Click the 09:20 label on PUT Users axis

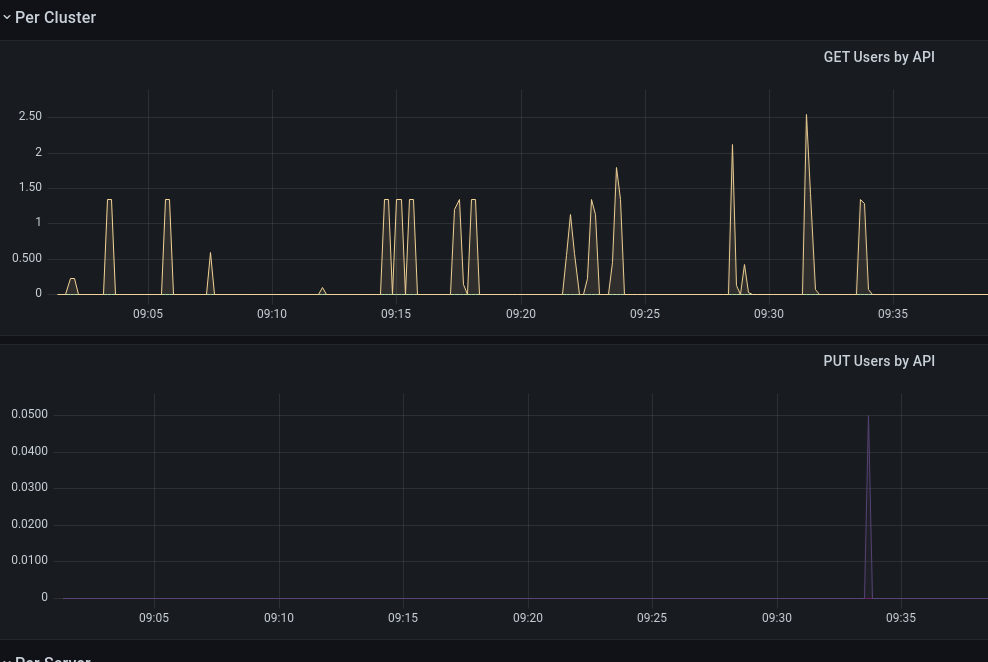point(528,618)
